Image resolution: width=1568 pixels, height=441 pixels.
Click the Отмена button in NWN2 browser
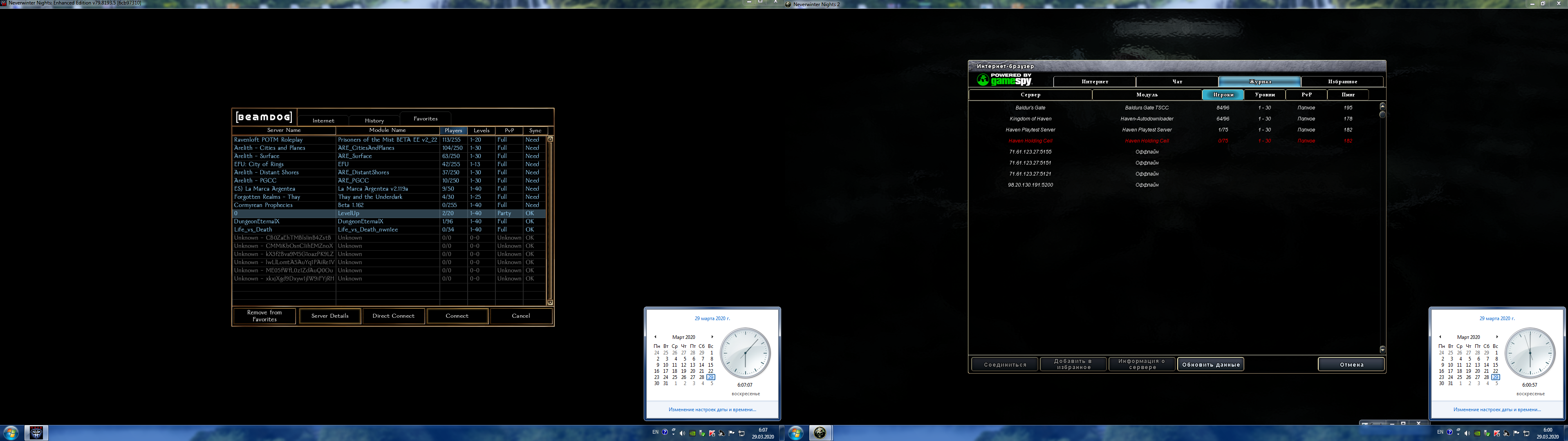(1351, 364)
